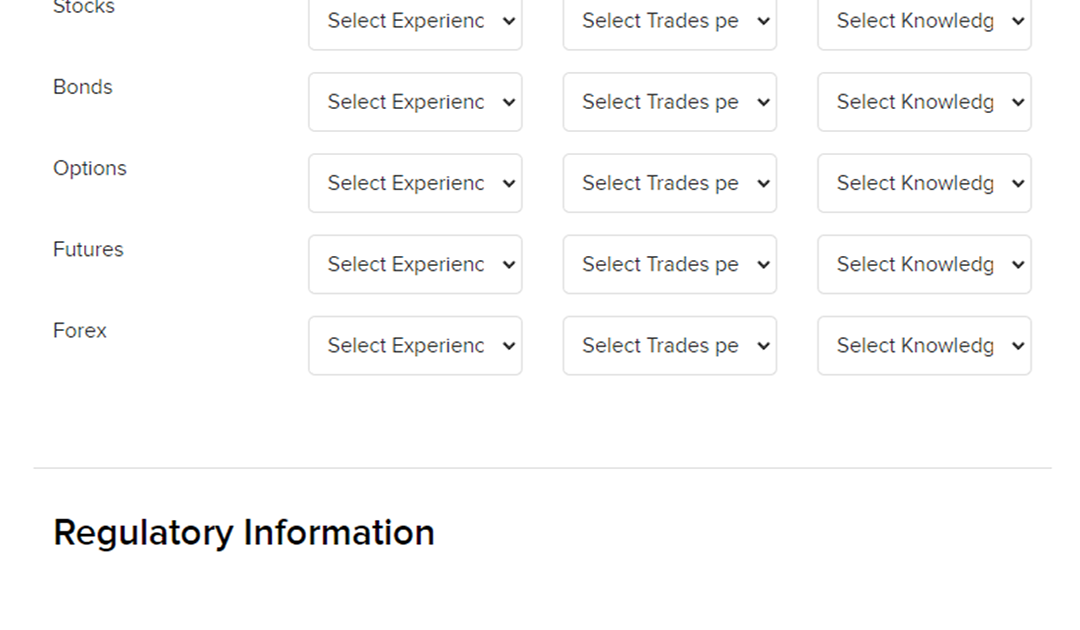1080x630 pixels.
Task: Select the Options trades per year dropdown
Action: coord(669,183)
